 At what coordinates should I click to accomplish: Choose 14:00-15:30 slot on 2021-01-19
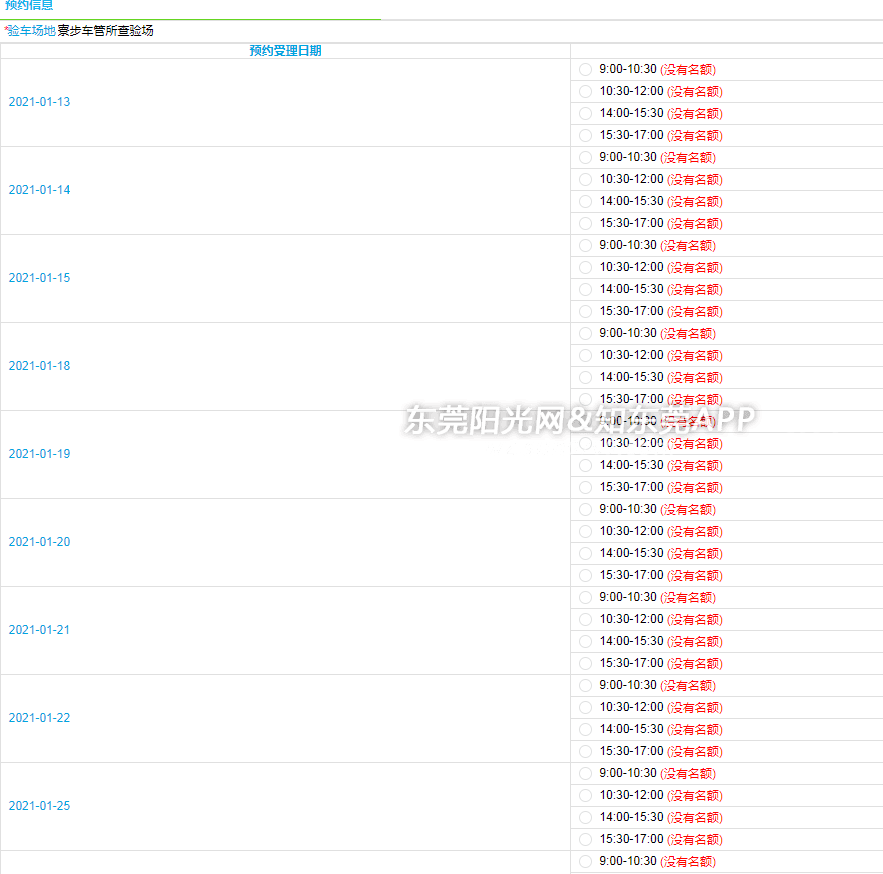tap(586, 466)
